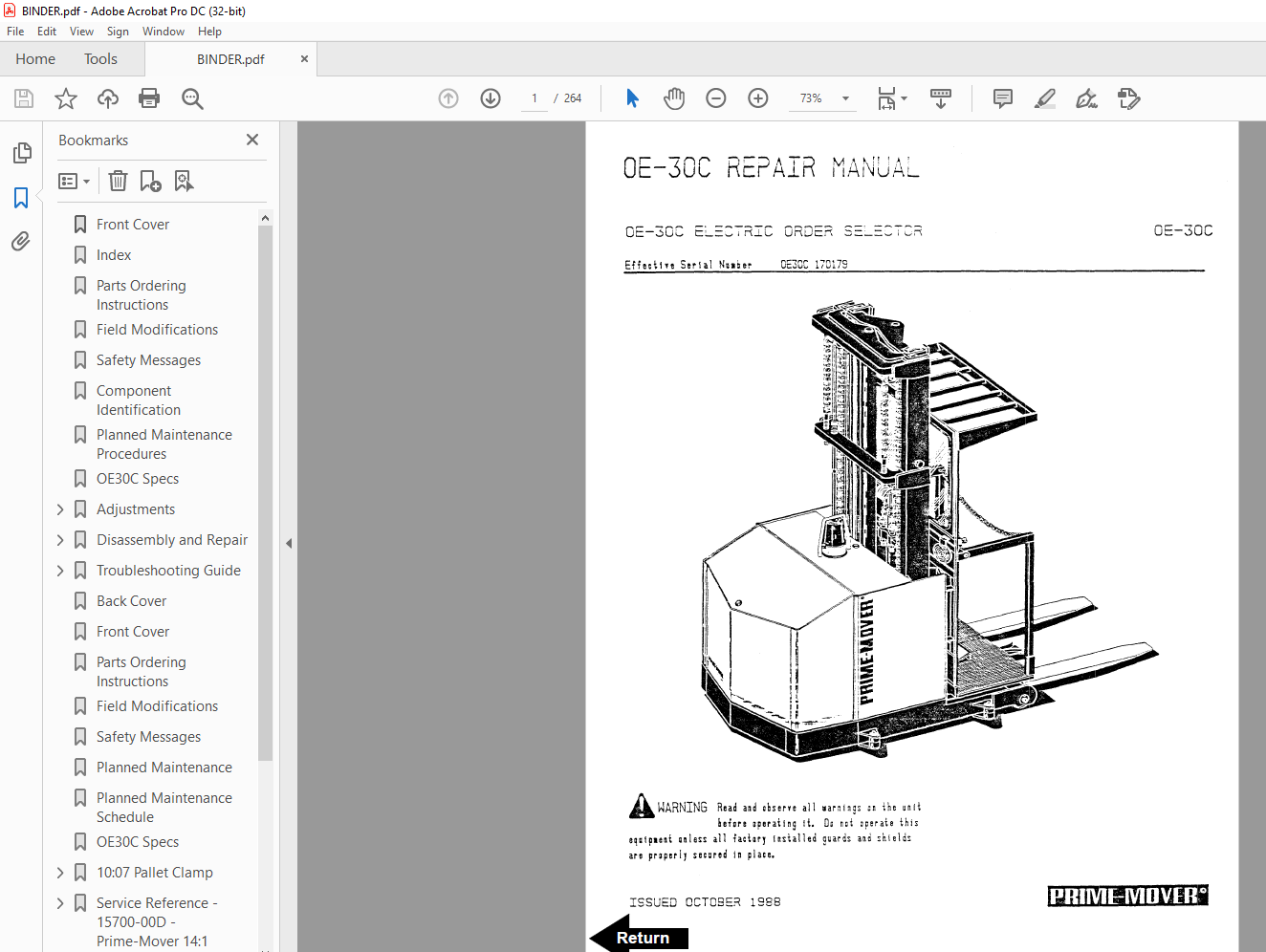The width and height of the screenshot is (1266, 952).
Task: Close the Bookmarks panel
Action: 252,140
